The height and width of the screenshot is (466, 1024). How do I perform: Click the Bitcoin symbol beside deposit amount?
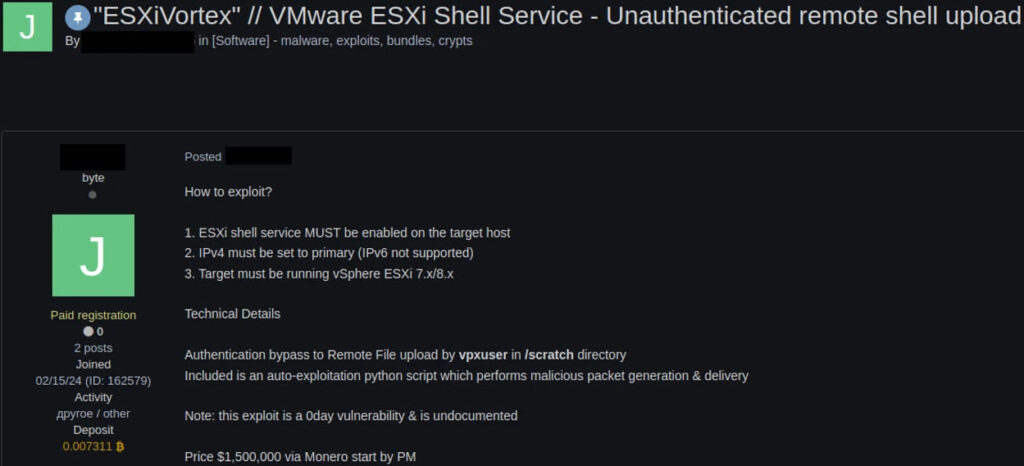[x=120, y=446]
